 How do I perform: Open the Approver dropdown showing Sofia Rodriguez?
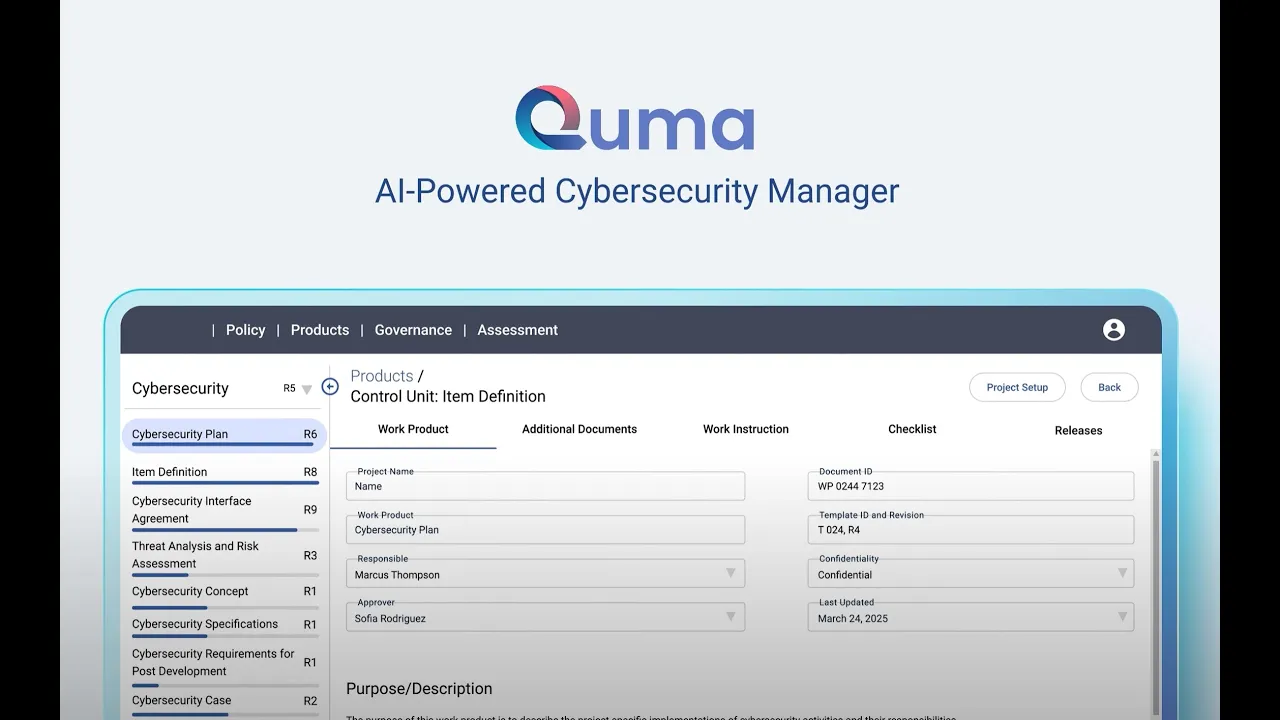pos(545,618)
